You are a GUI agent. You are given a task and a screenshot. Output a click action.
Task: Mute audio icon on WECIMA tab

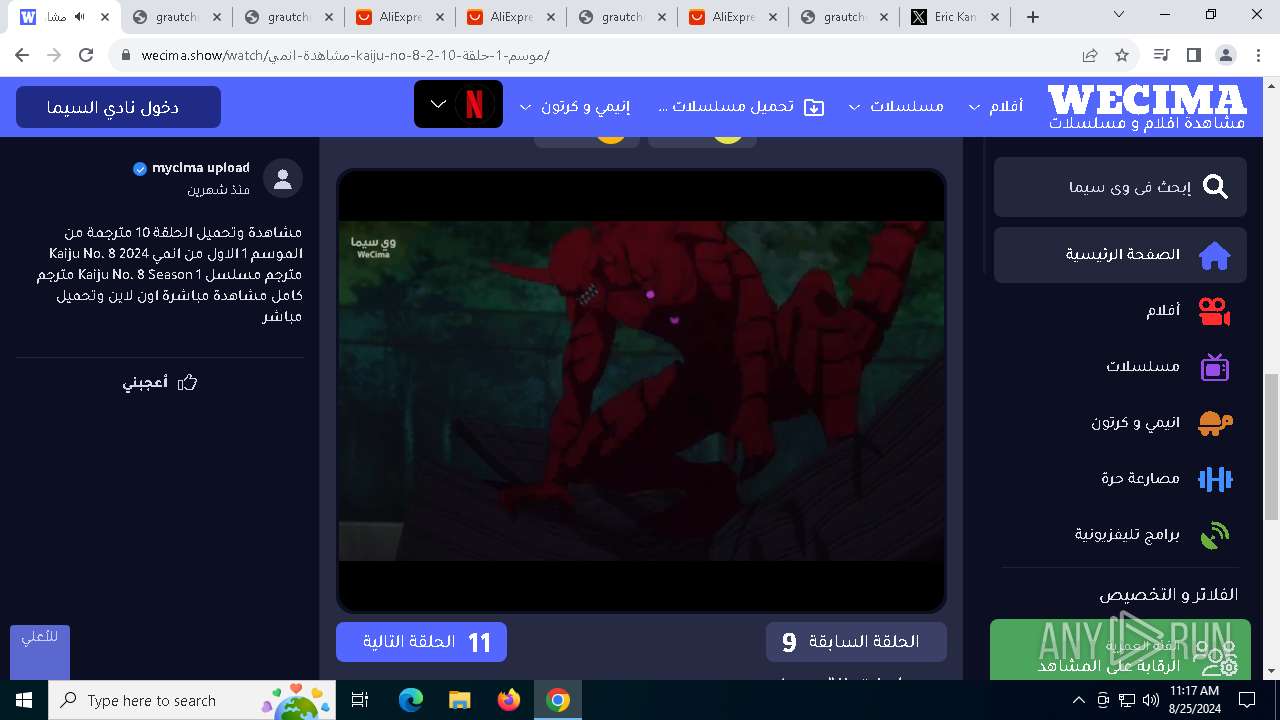(80, 17)
